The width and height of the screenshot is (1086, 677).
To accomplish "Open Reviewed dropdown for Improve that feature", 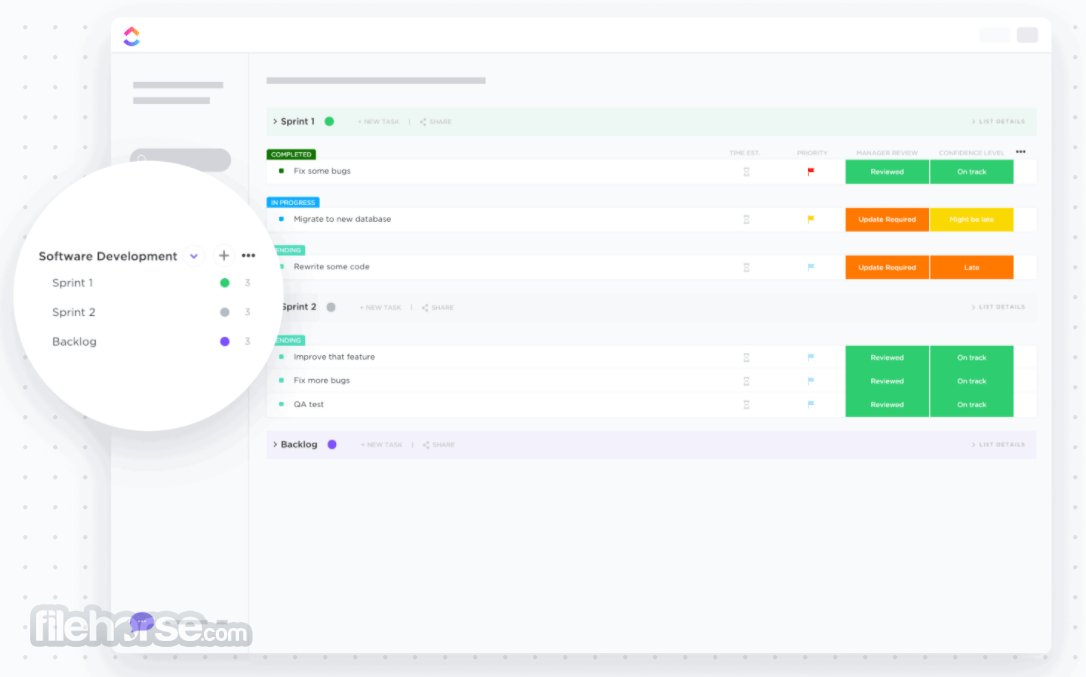I will tap(887, 358).
